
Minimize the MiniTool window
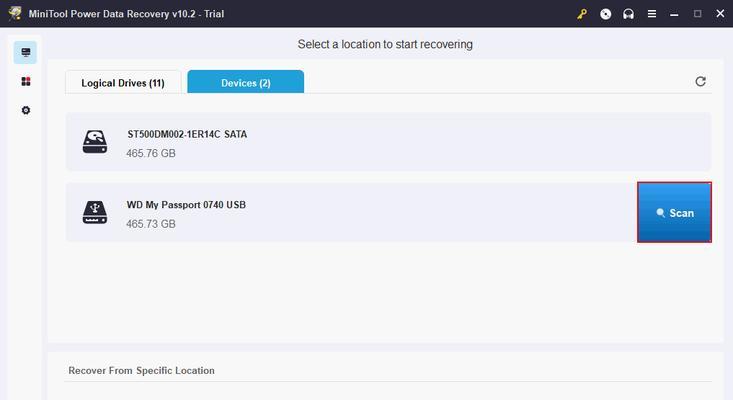(x=674, y=14)
